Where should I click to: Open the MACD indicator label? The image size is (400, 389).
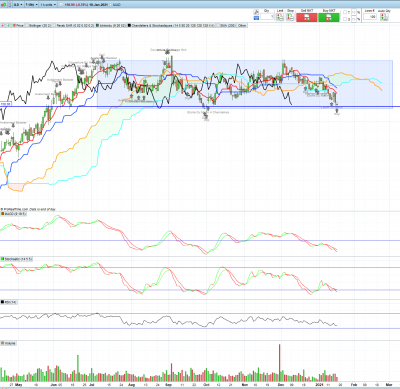pos(13,213)
